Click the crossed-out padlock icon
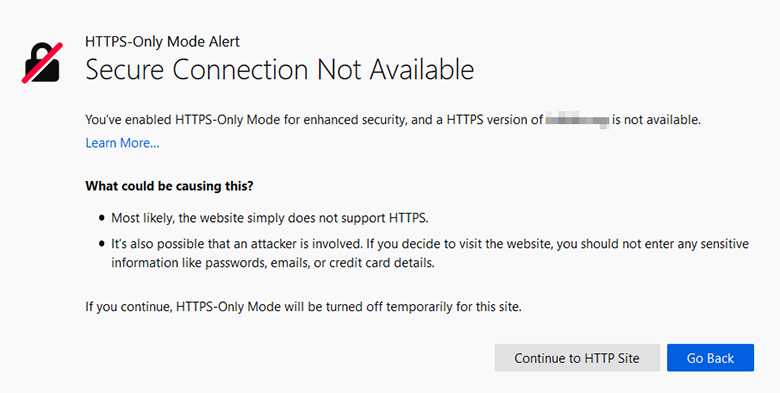The width and height of the screenshot is (780, 393). [x=42, y=63]
